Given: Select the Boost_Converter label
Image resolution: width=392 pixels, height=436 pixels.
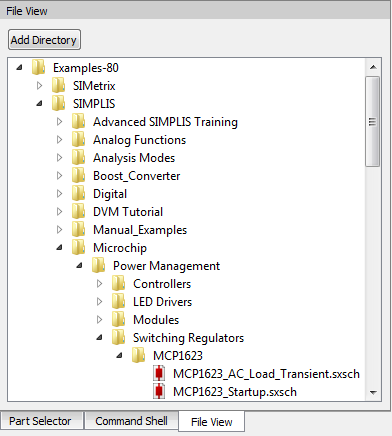Looking at the screenshot, I should point(136,176).
